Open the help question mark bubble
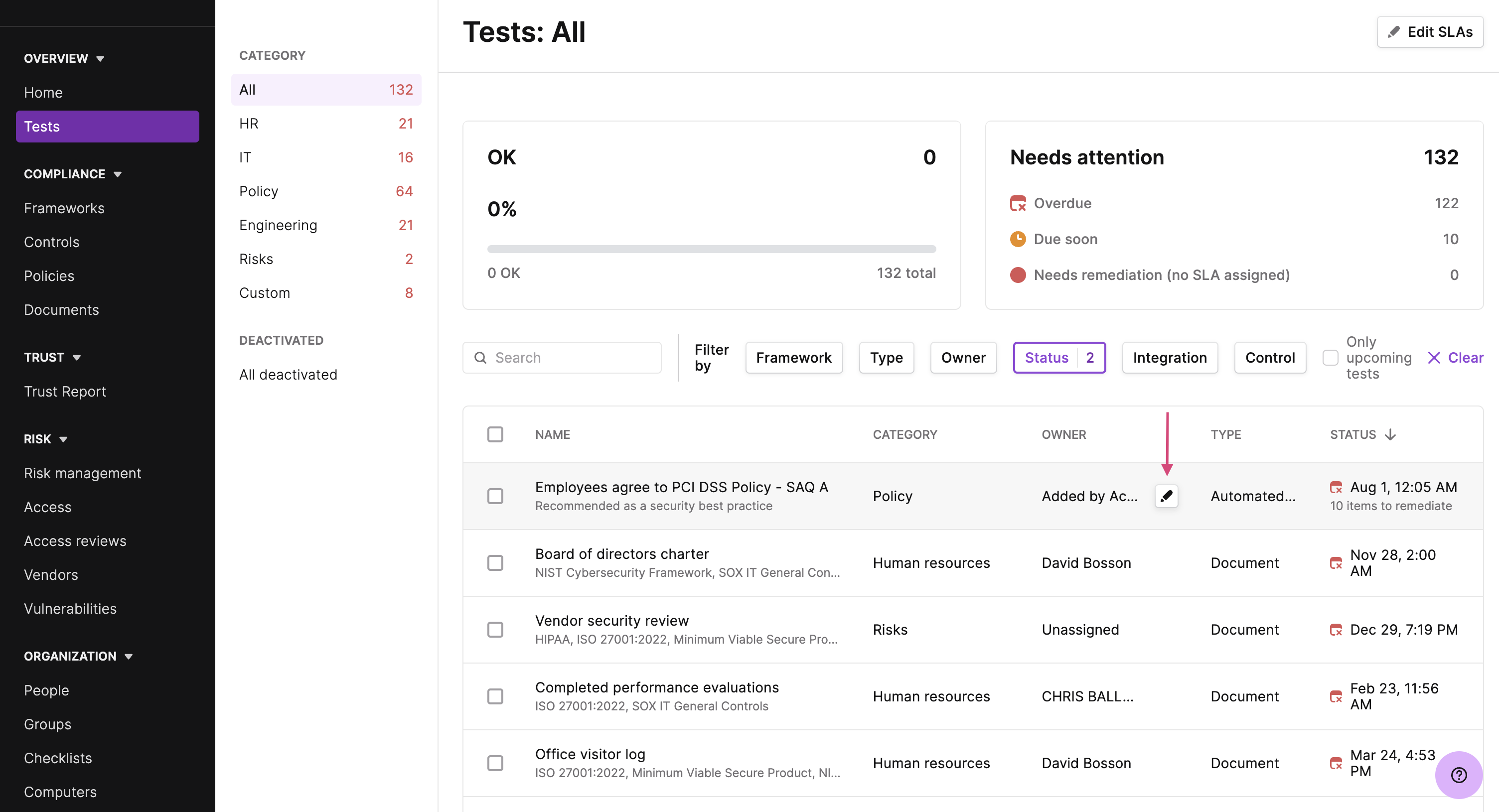Viewport: 1499px width, 812px height. pos(1458,775)
